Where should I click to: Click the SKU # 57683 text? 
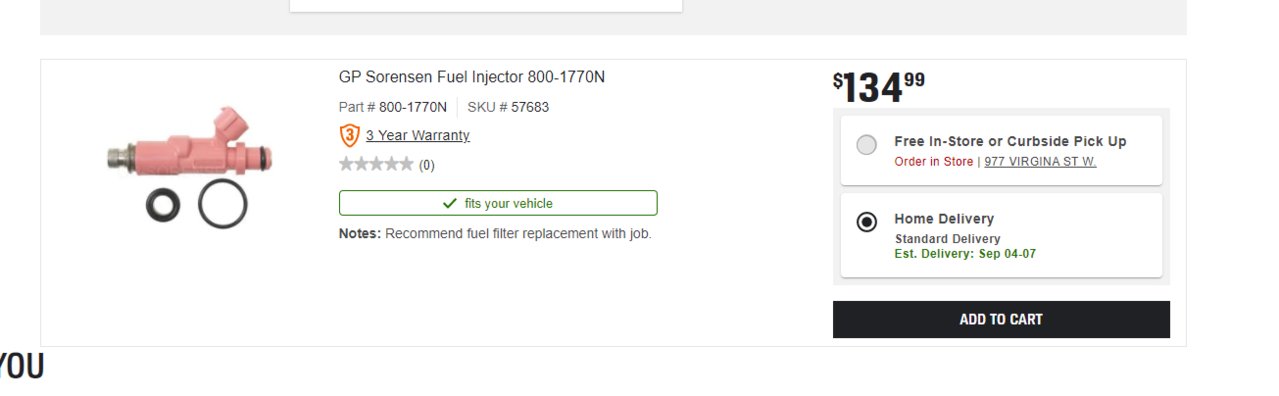click(508, 107)
